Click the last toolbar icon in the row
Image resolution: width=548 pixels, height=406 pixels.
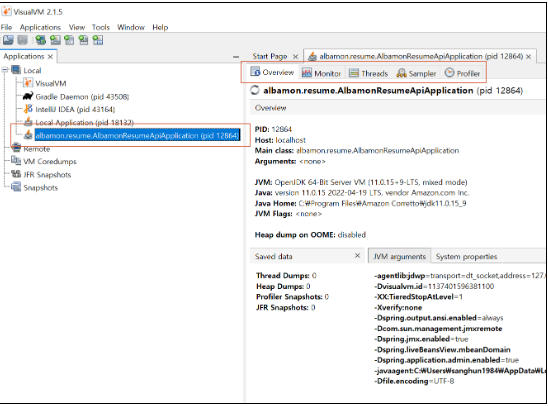coord(98,40)
